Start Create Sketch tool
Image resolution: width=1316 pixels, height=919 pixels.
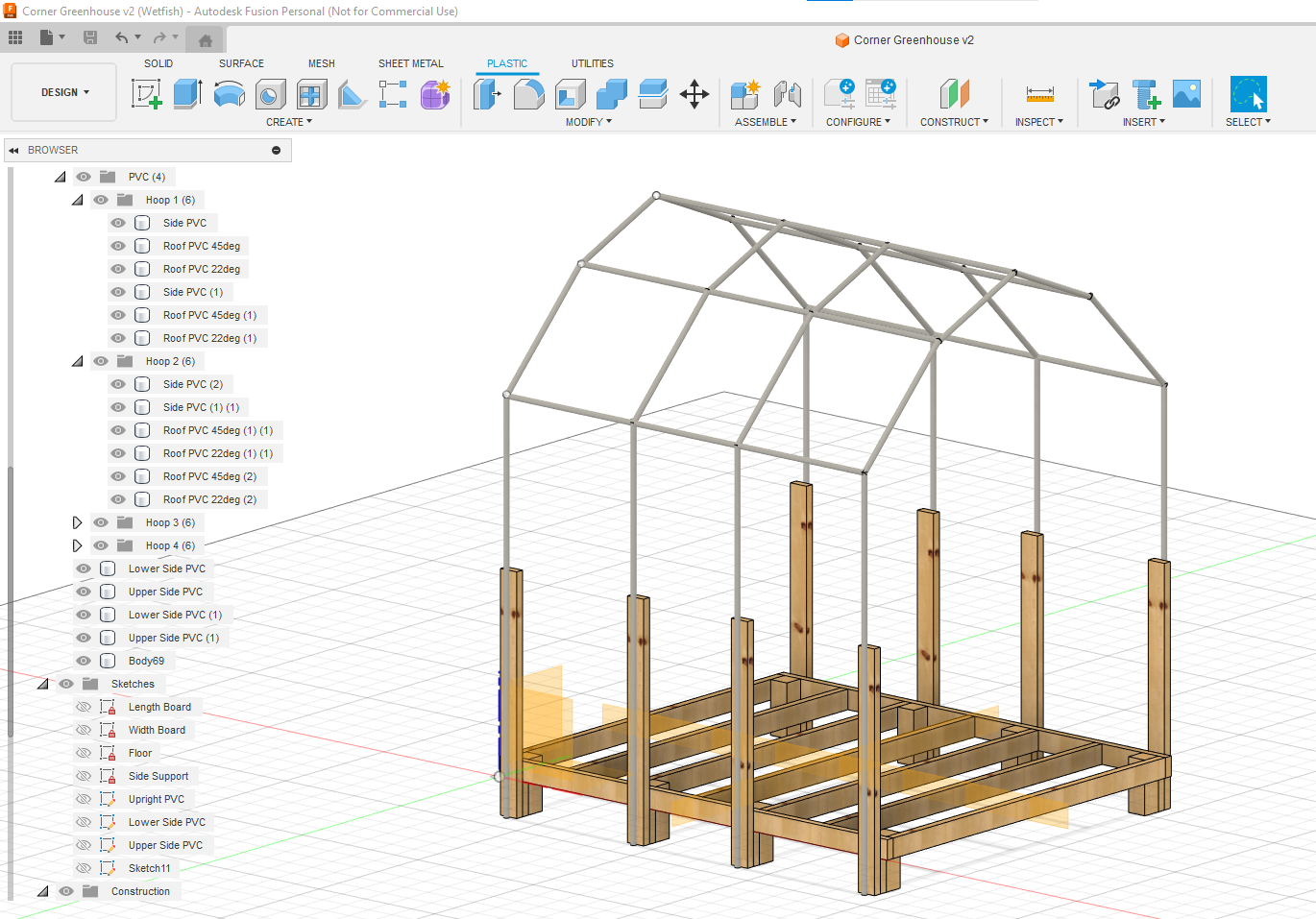tap(146, 94)
